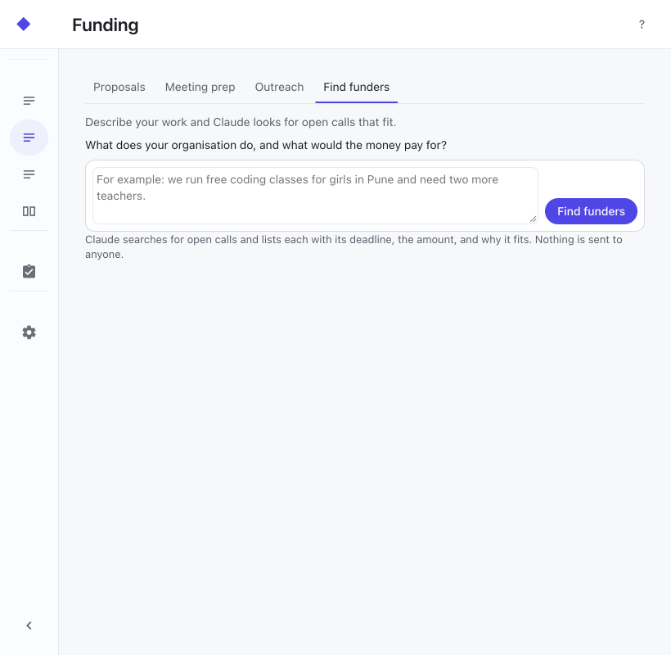
Task: Click the 'What does your organisation do' label
Action: [266, 145]
